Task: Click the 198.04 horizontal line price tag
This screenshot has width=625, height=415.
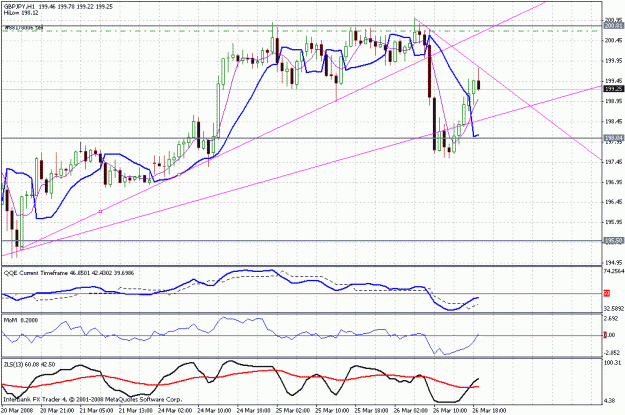Action: tap(614, 138)
